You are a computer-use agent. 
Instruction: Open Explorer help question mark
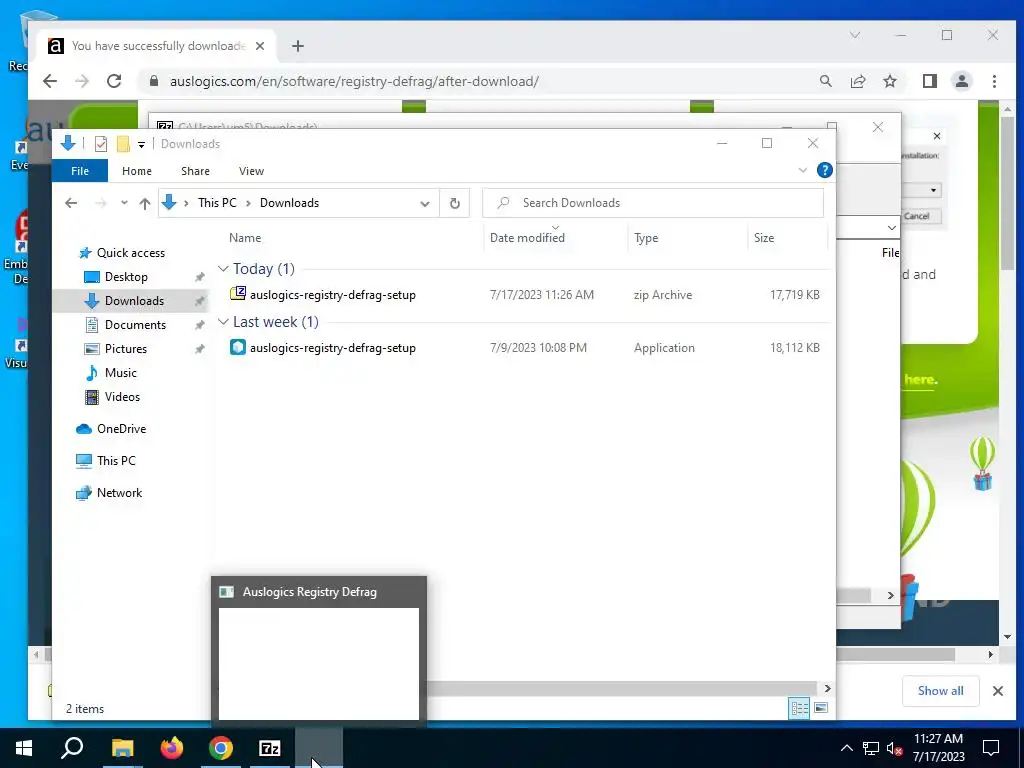click(825, 170)
